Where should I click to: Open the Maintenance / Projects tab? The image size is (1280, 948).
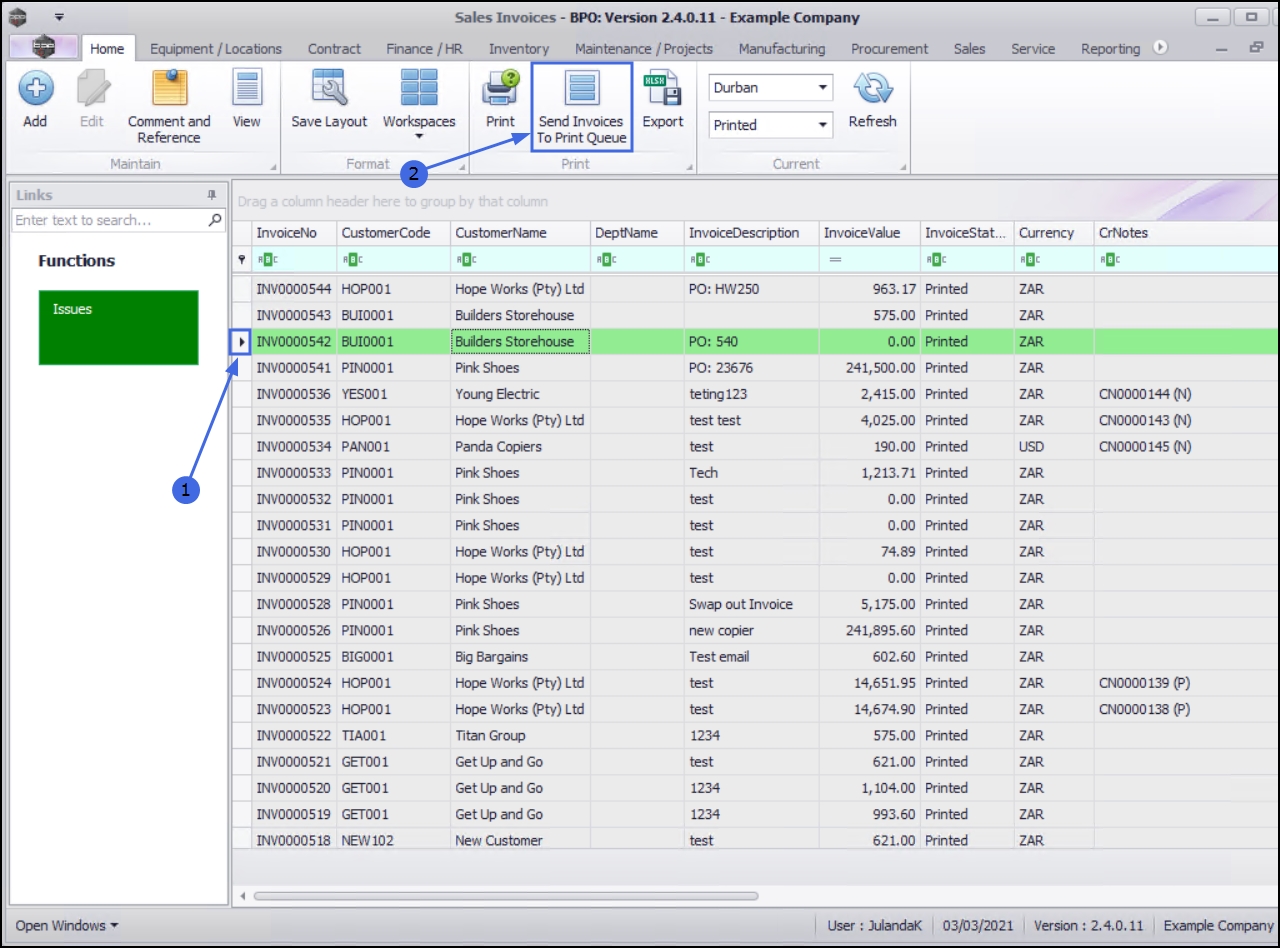pyautogui.click(x=644, y=48)
